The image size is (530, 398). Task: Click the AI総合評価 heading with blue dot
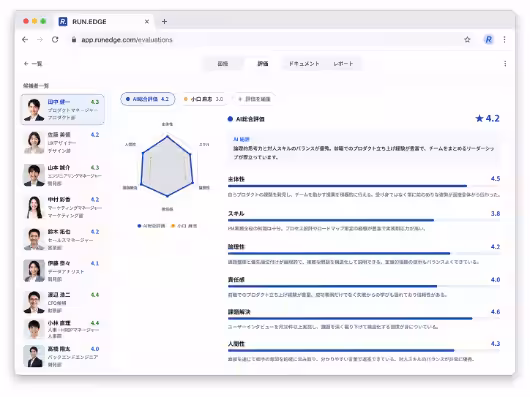point(246,119)
